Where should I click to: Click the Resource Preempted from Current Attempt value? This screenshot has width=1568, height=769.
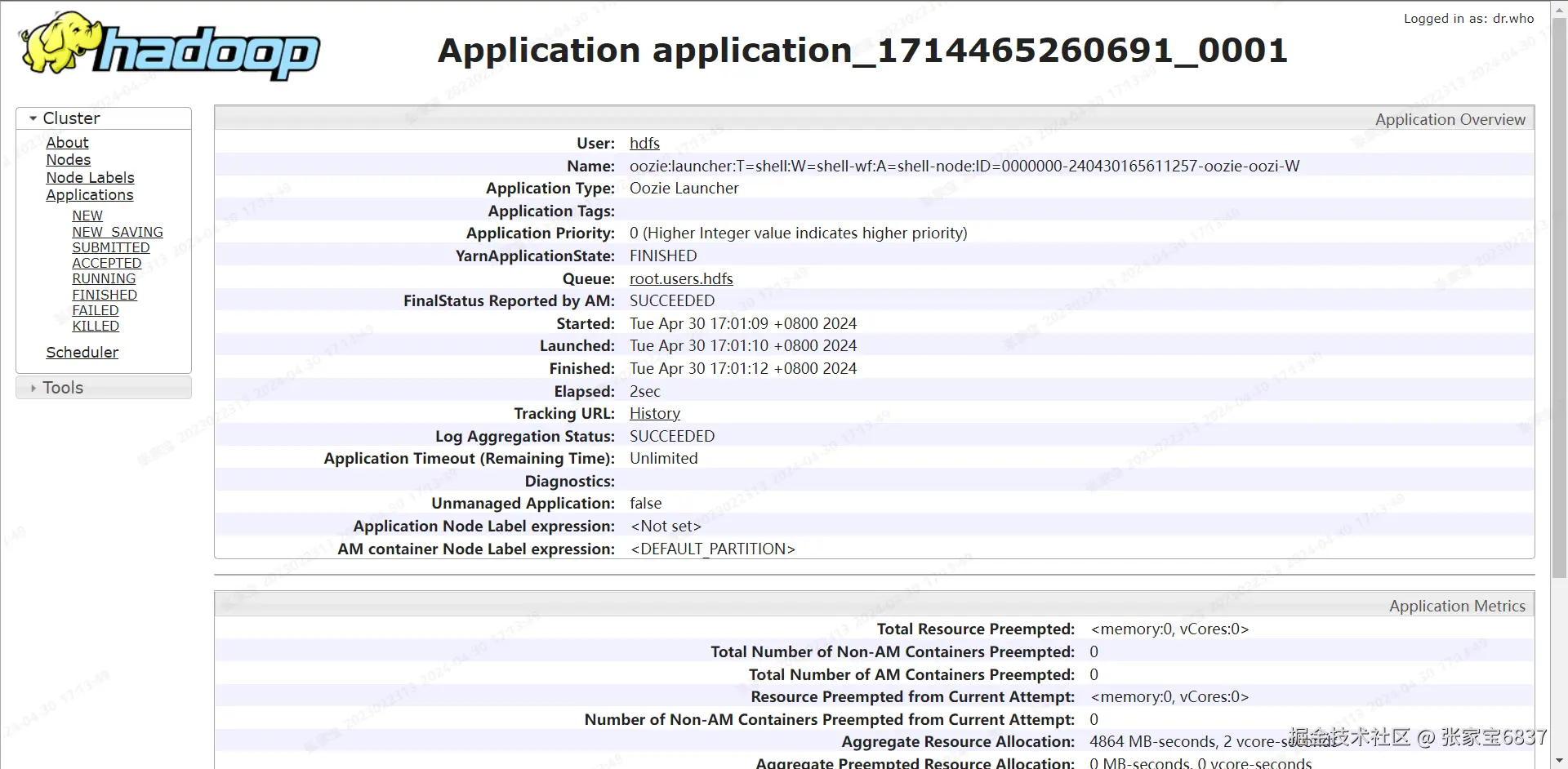[1169, 697]
